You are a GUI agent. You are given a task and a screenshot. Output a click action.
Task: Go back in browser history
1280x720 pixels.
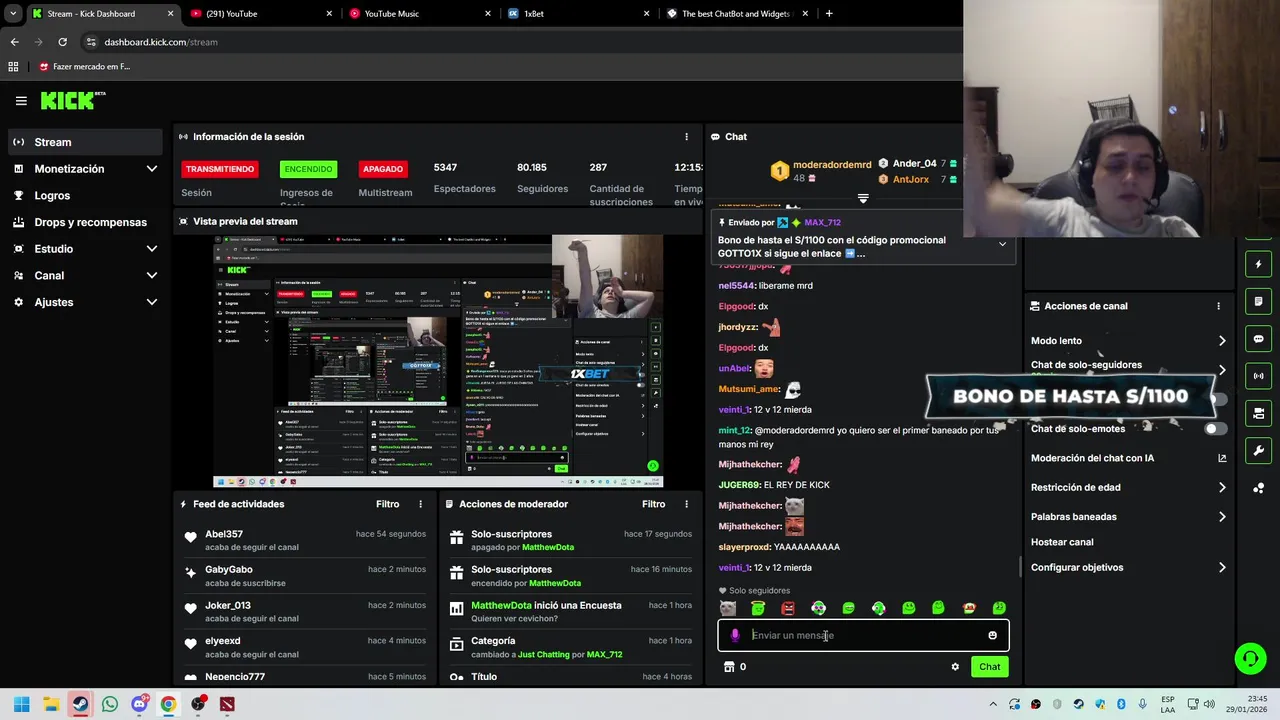(14, 42)
